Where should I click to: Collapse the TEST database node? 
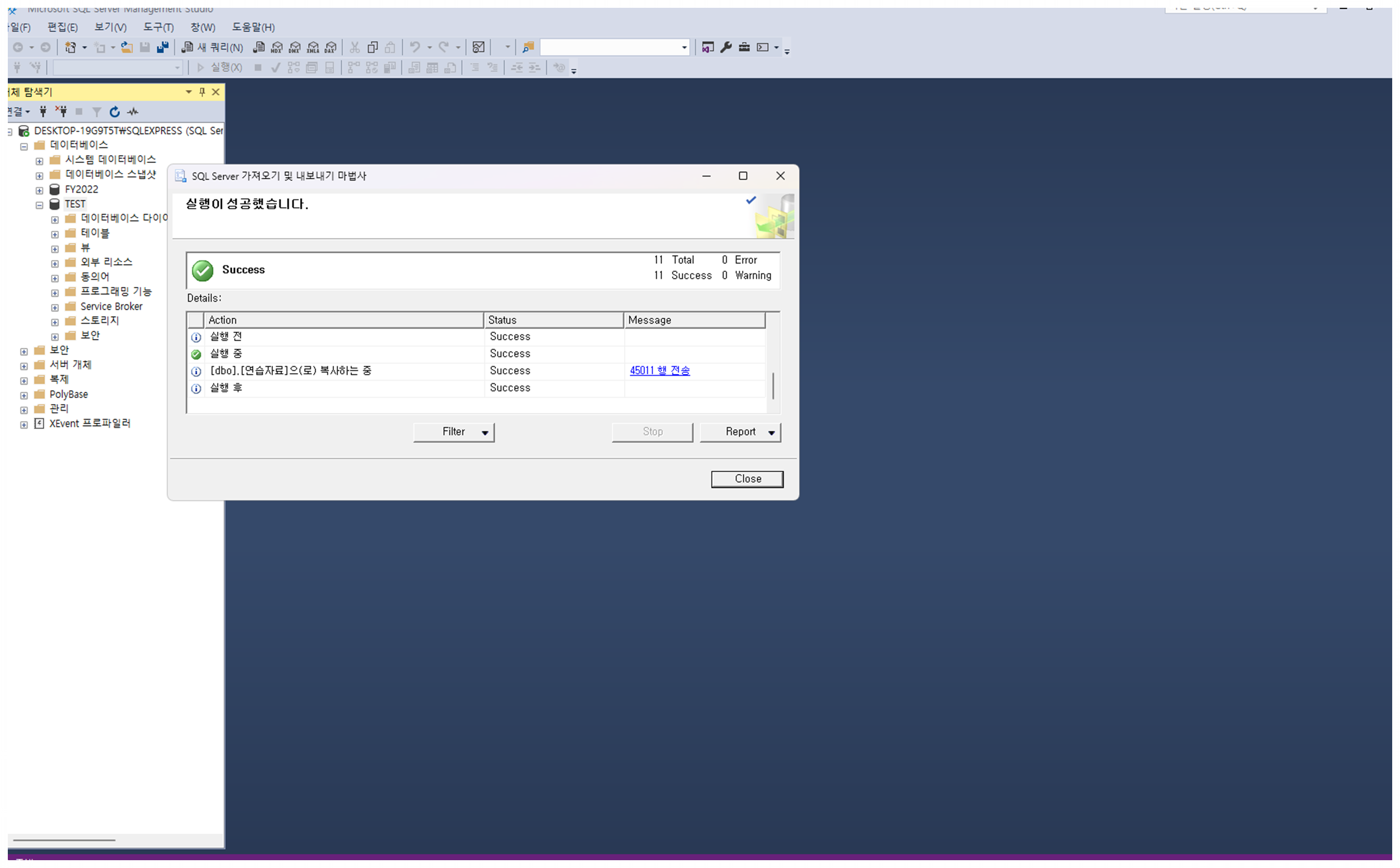point(39,204)
